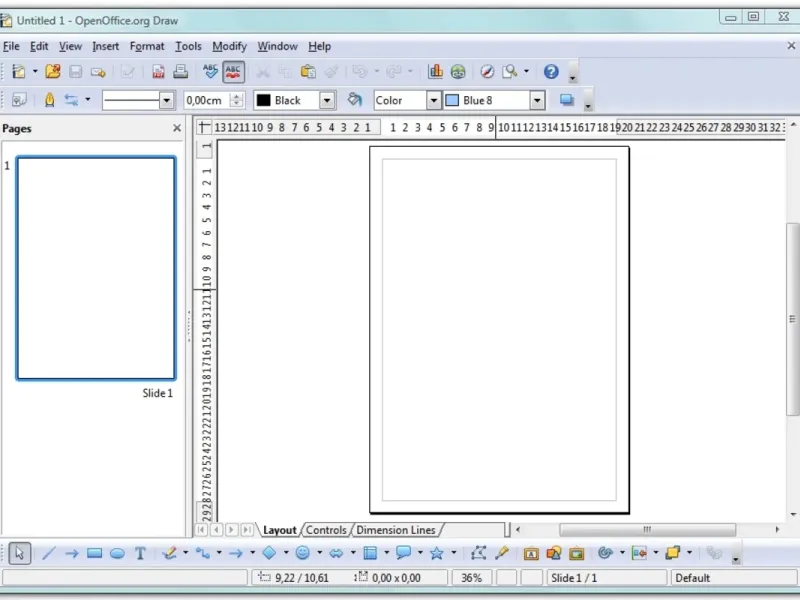
Task: Insert a chart using the chart icon
Action: click(x=435, y=71)
